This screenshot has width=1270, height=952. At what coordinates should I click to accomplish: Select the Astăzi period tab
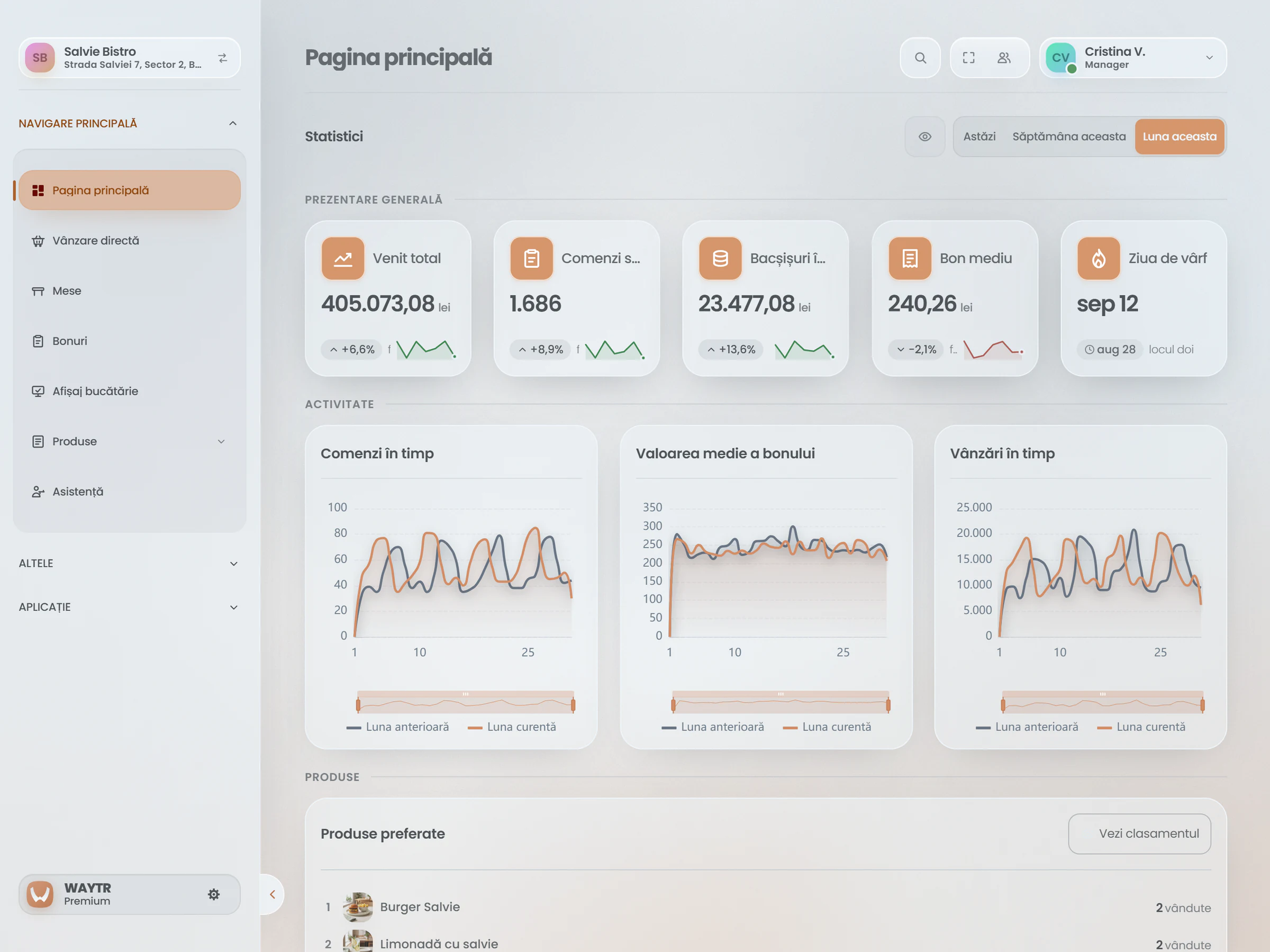(979, 137)
